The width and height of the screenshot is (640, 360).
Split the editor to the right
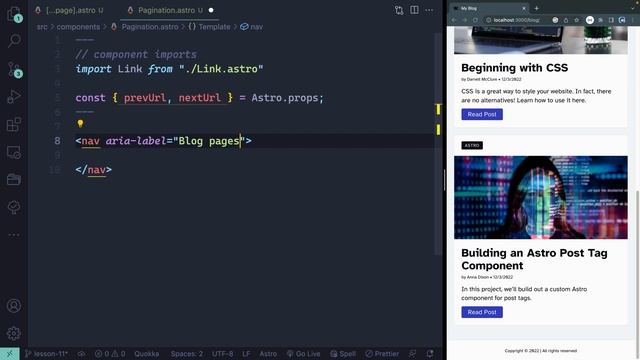[414, 10]
